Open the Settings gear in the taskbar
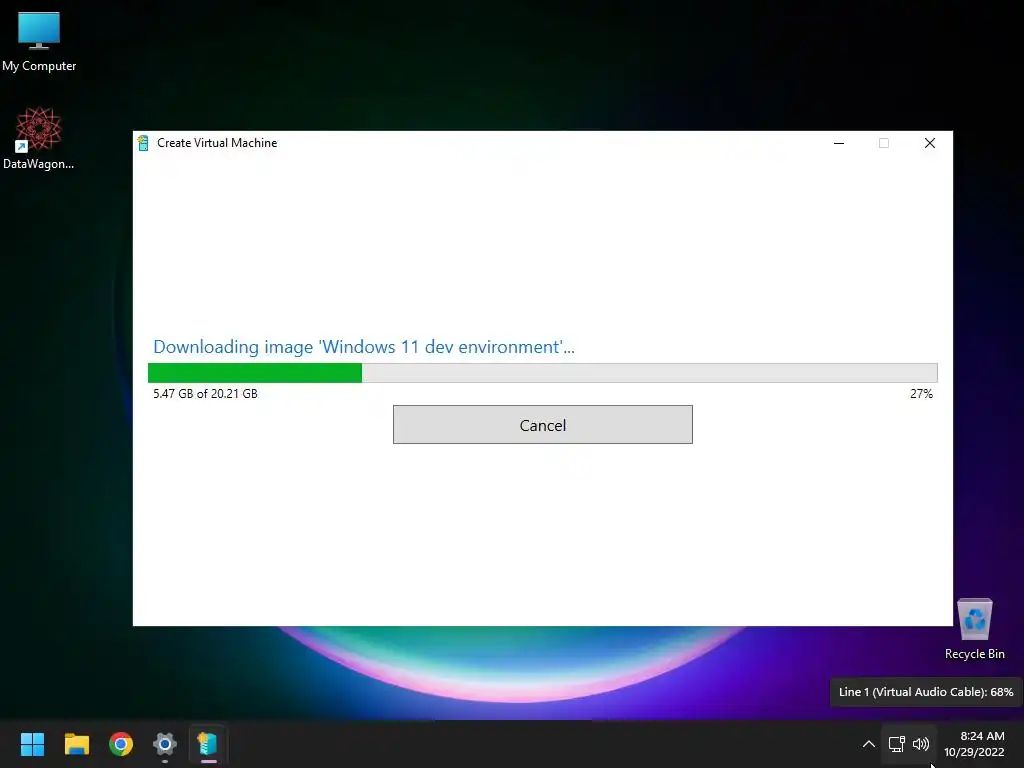This screenshot has width=1024, height=768. [165, 744]
